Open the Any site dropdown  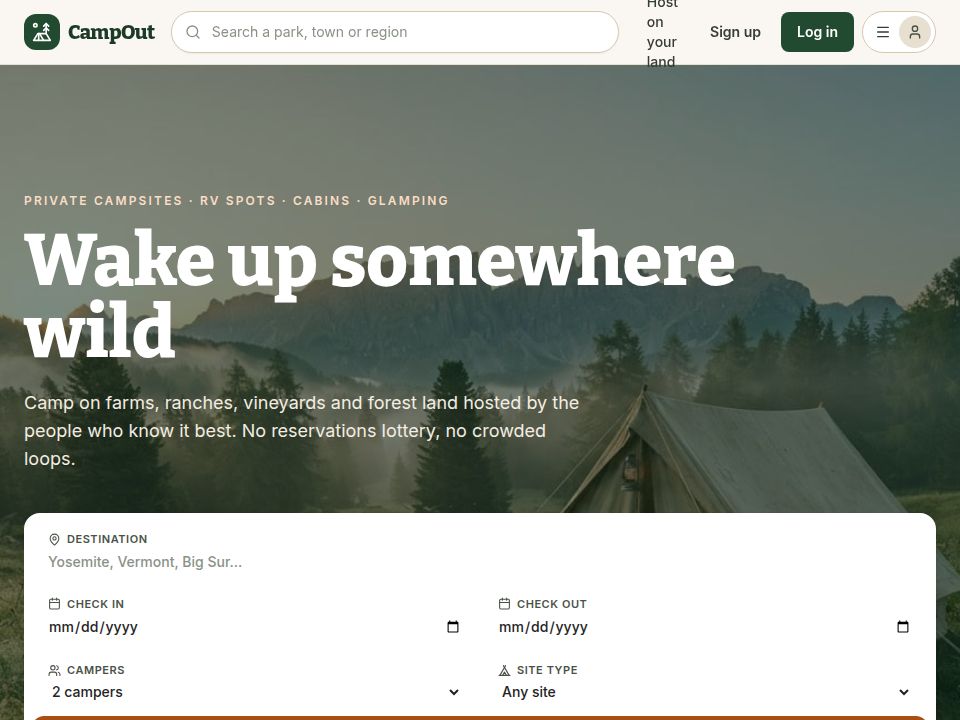click(704, 692)
